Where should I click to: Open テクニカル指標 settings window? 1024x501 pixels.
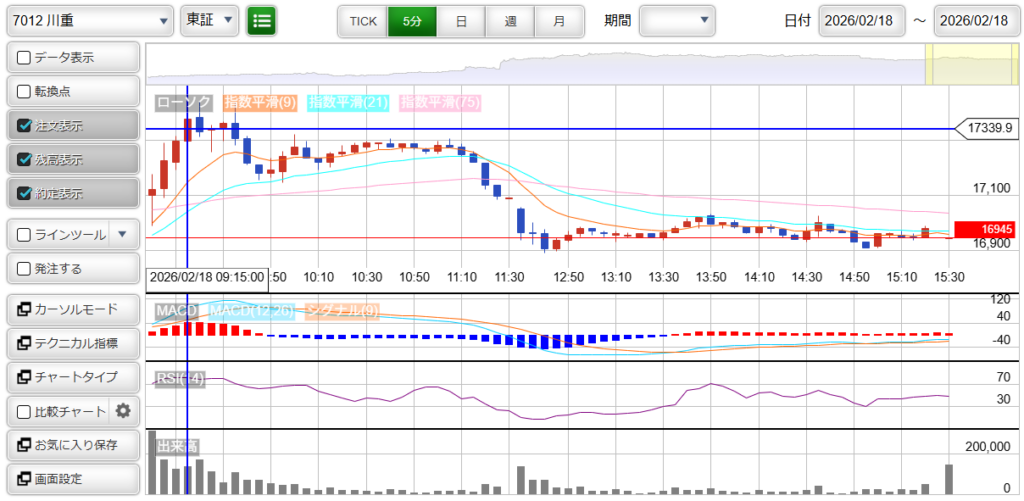(72, 343)
